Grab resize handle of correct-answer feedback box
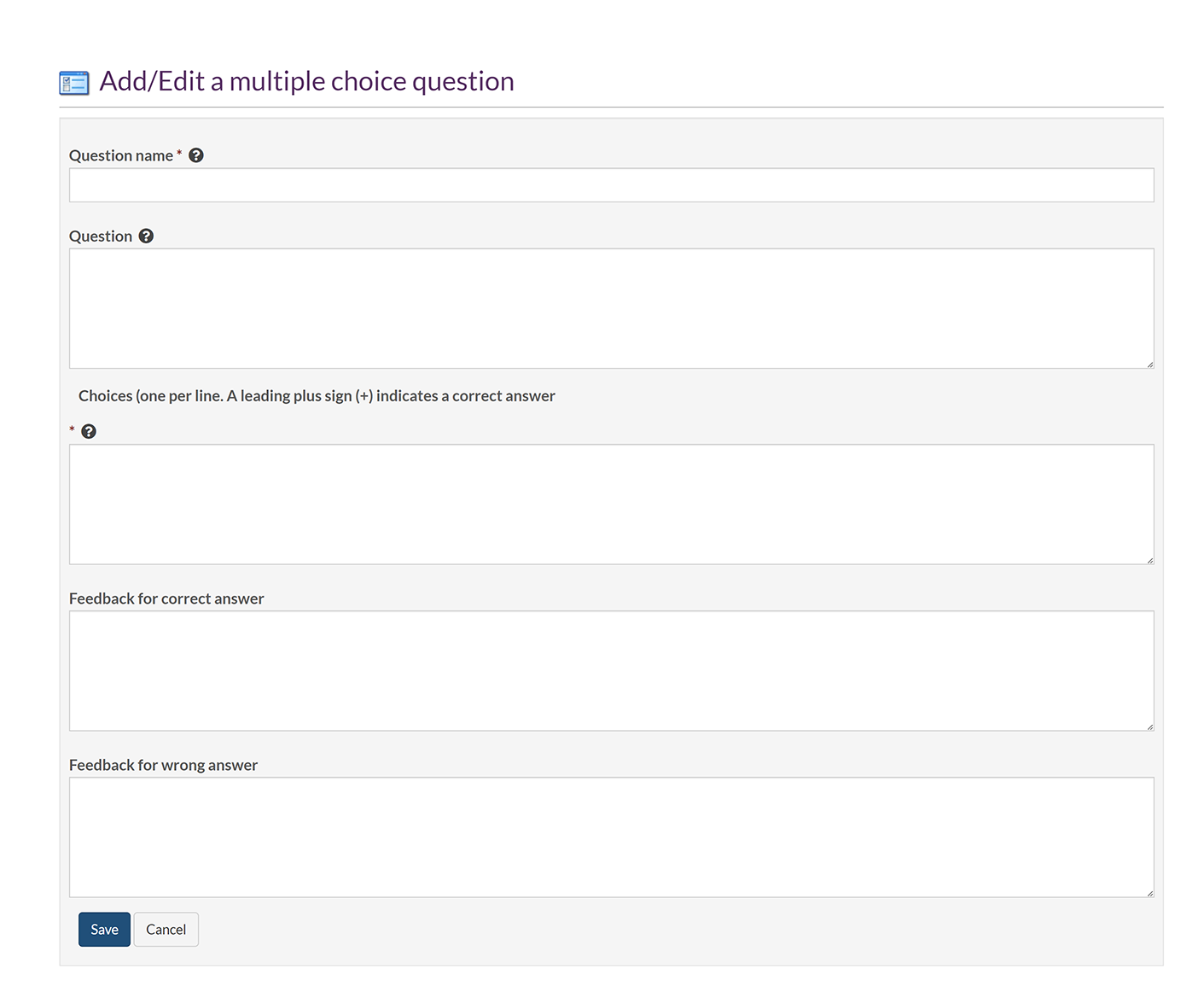This screenshot has width=1204, height=998. pos(1149,727)
